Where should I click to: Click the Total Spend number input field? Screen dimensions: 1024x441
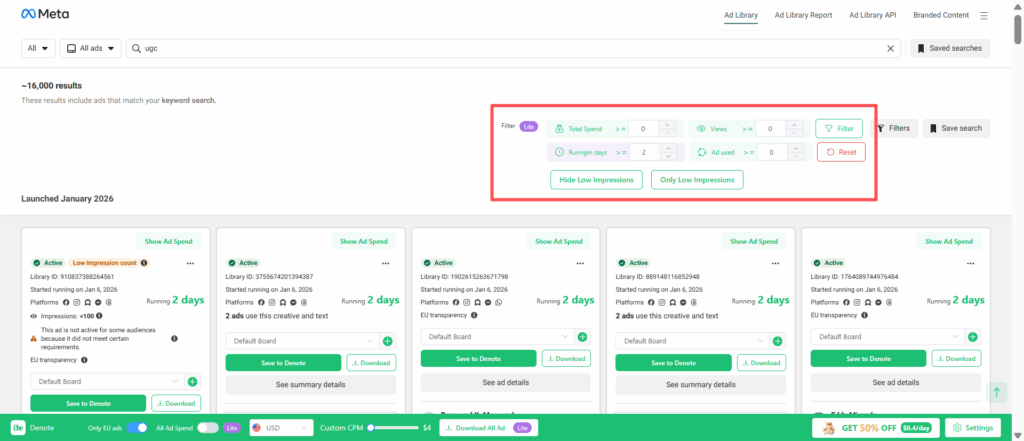(x=645, y=128)
